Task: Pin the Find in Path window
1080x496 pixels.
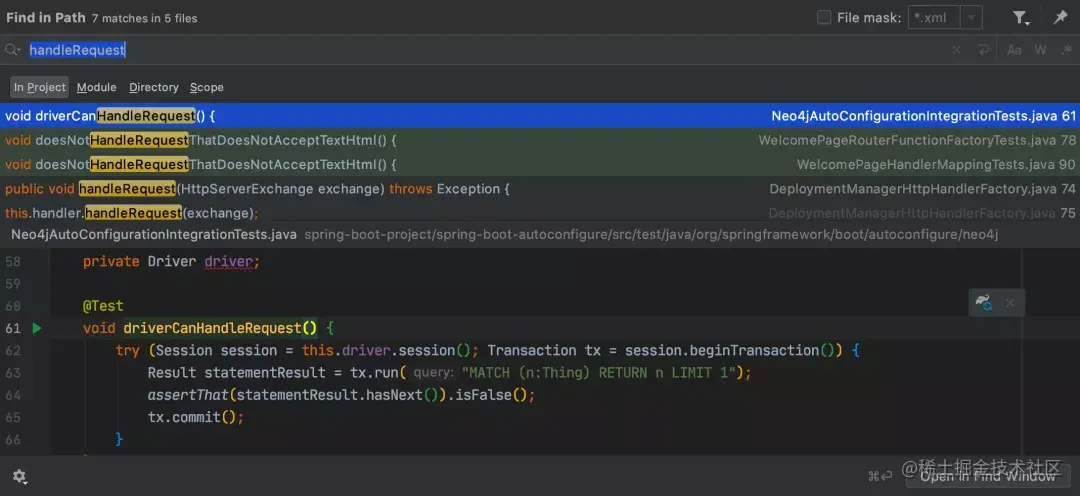Action: [x=1061, y=18]
